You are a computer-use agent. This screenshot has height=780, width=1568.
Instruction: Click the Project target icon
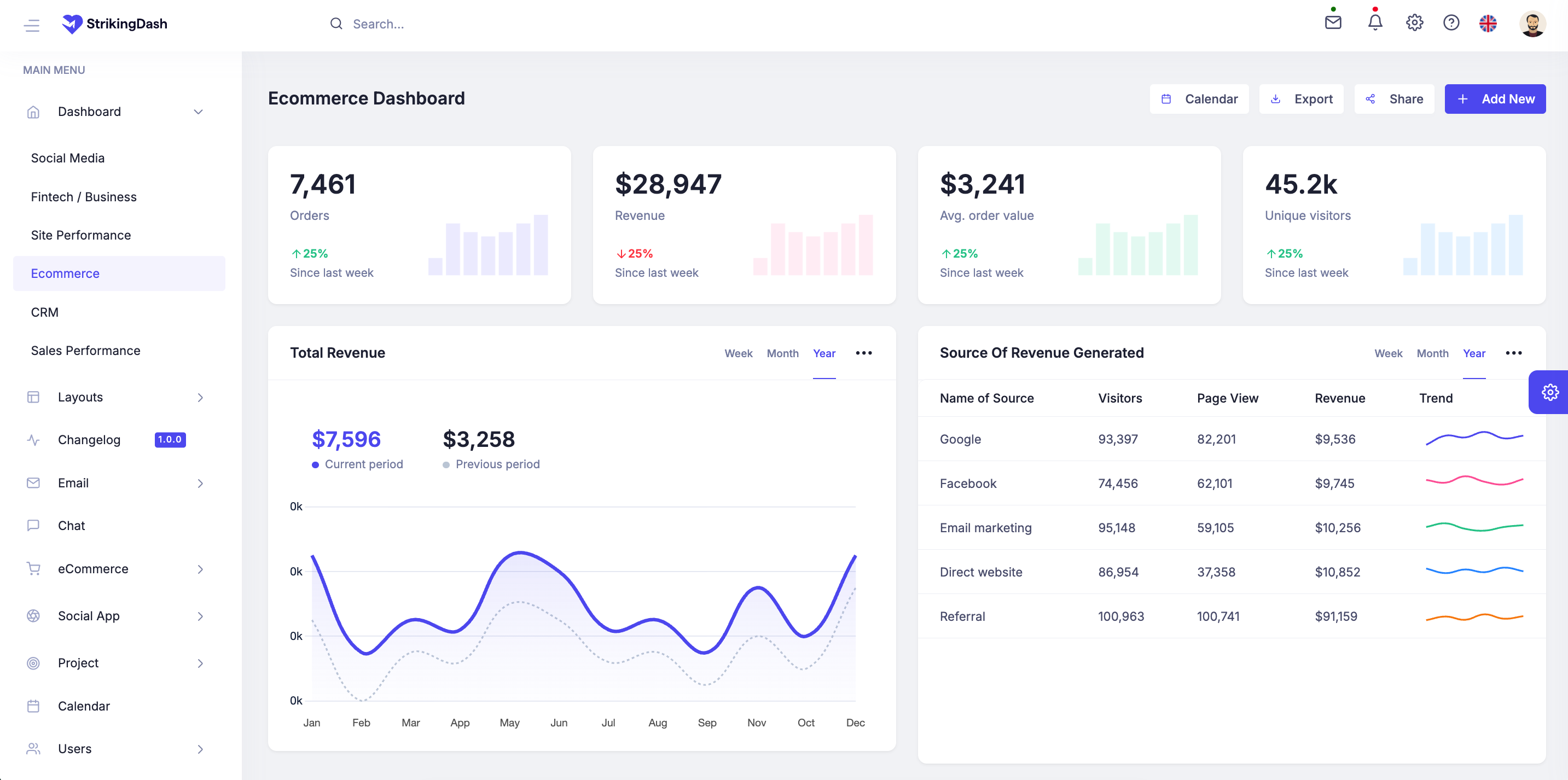pyautogui.click(x=33, y=663)
